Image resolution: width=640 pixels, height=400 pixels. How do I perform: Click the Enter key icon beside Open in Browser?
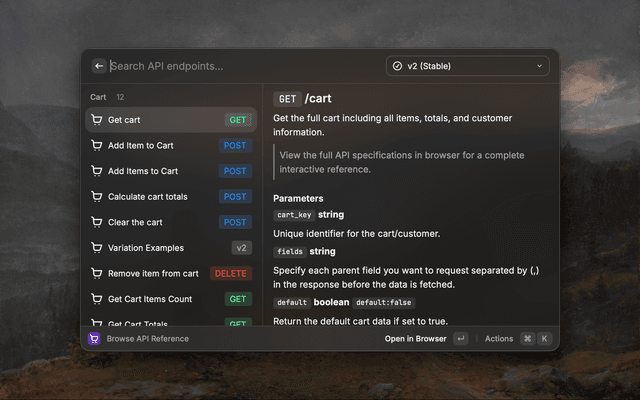tap(460, 338)
